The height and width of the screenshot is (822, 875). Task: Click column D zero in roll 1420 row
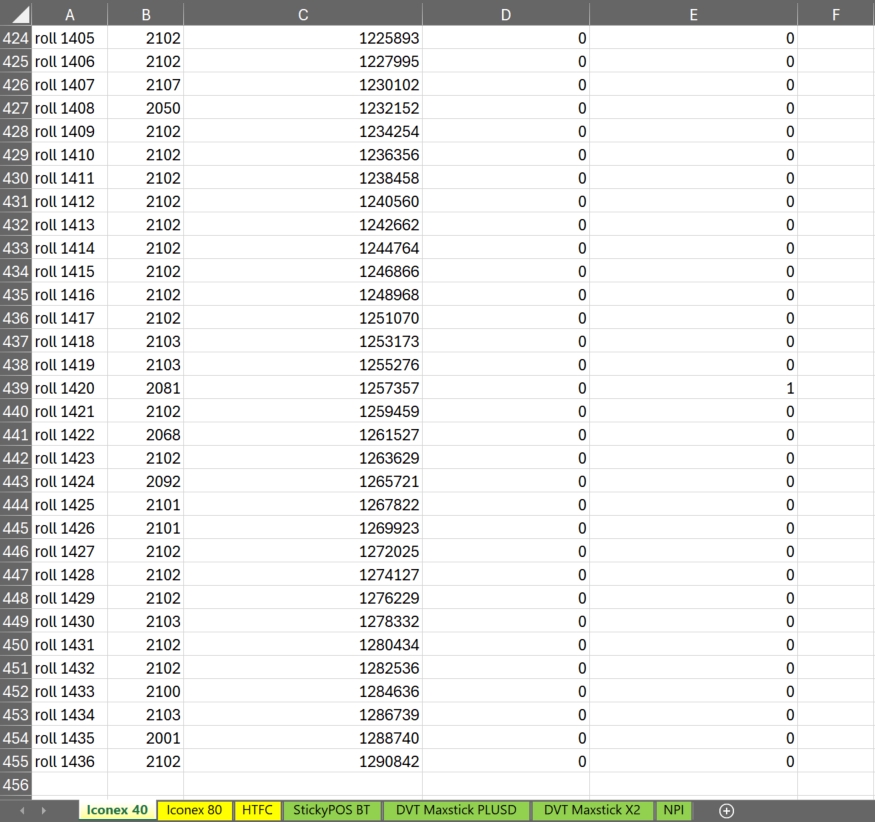point(506,388)
